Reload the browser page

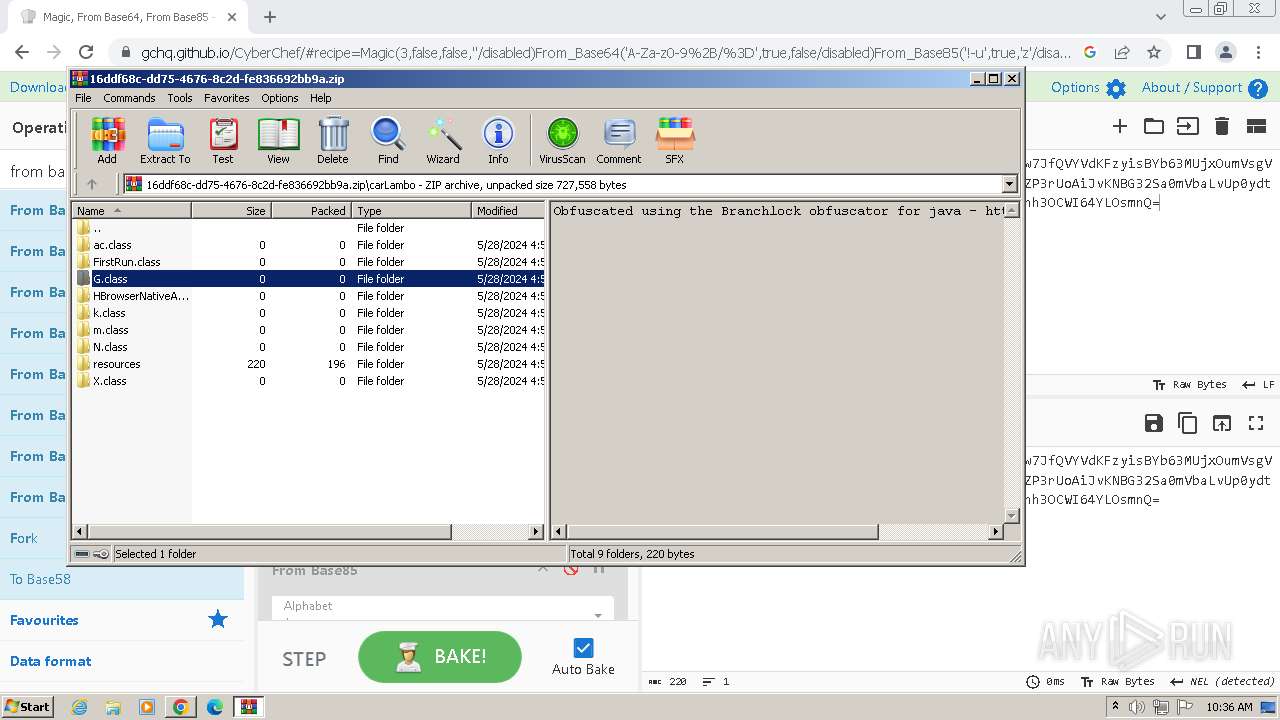click(86, 52)
